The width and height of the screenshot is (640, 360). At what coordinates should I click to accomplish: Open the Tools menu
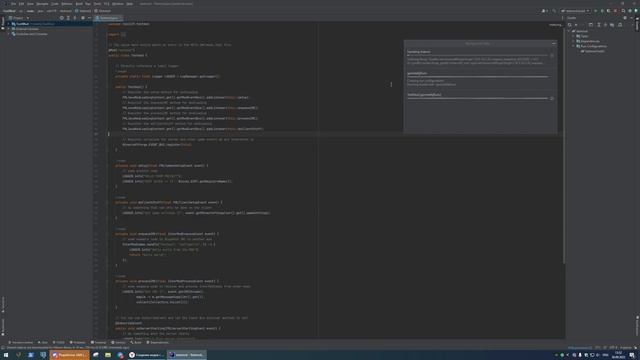click(97, 4)
